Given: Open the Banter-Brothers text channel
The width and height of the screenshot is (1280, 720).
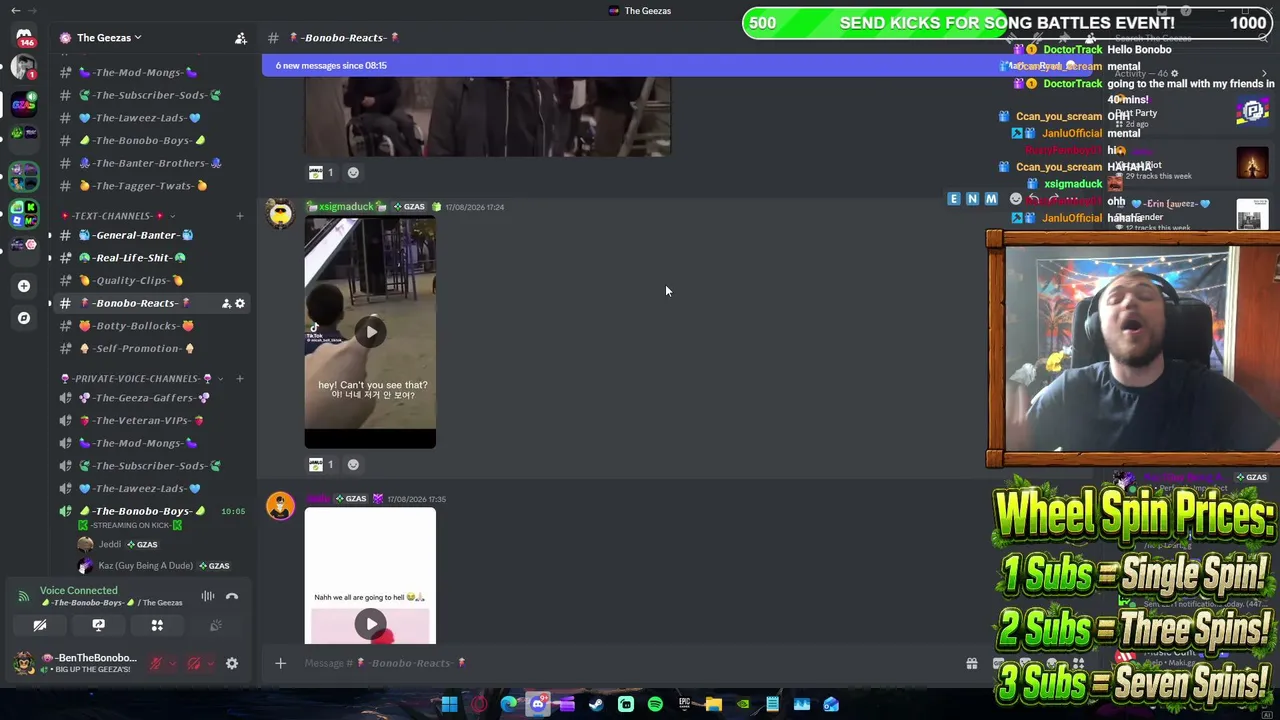Looking at the screenshot, I should click(150, 163).
